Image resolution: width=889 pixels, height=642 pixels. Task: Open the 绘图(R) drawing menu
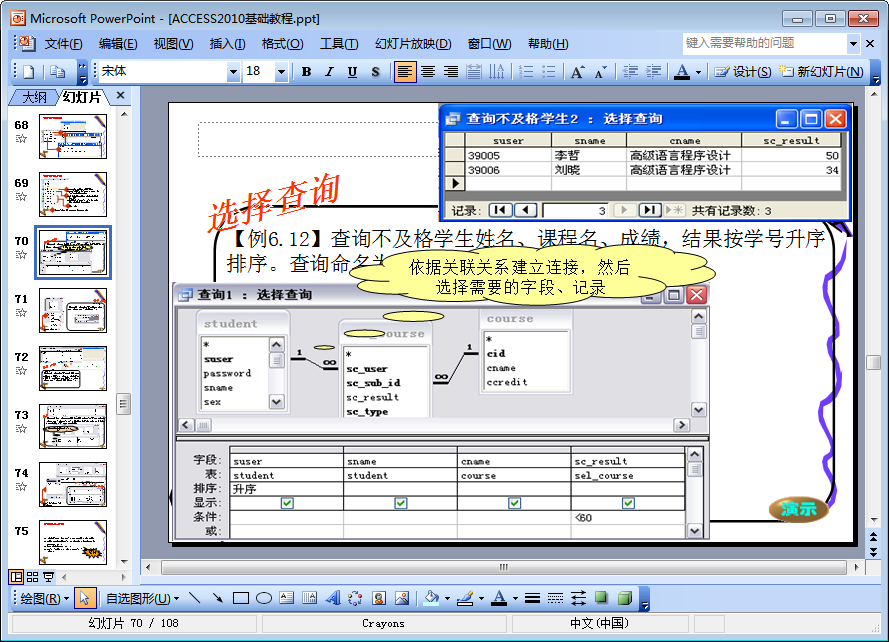[x=44, y=598]
